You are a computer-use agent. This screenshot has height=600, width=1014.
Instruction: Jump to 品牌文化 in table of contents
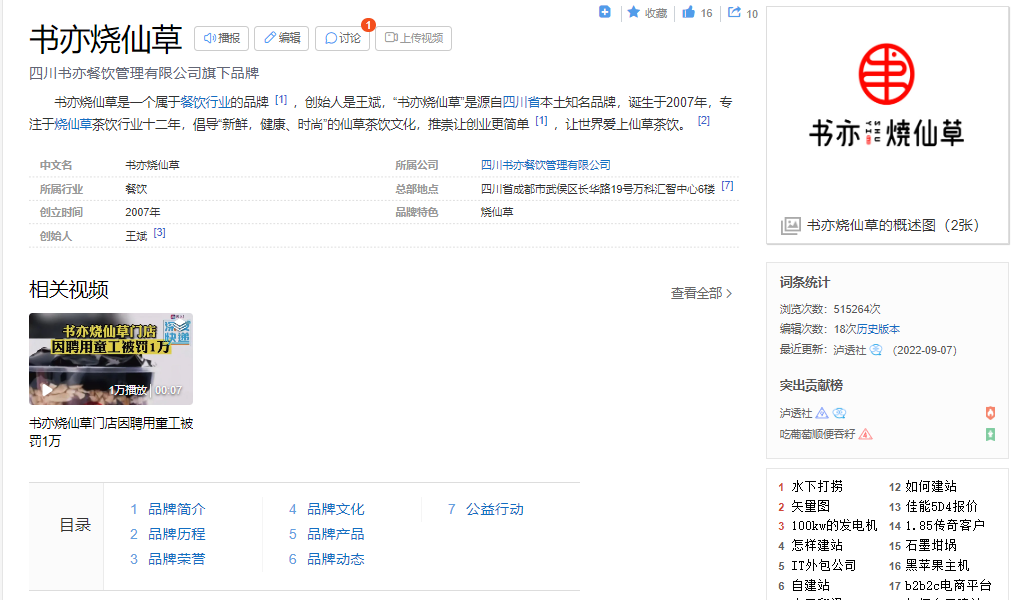tap(335, 509)
